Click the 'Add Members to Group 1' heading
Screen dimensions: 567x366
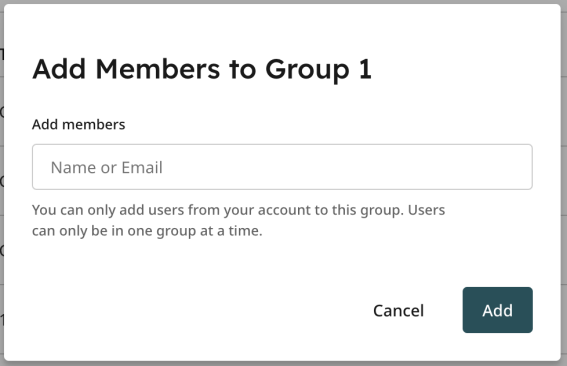click(x=202, y=69)
